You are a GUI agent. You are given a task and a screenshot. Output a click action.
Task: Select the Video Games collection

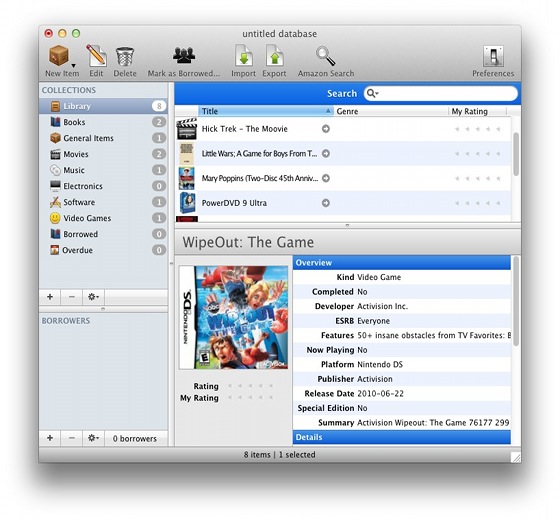[103, 218]
